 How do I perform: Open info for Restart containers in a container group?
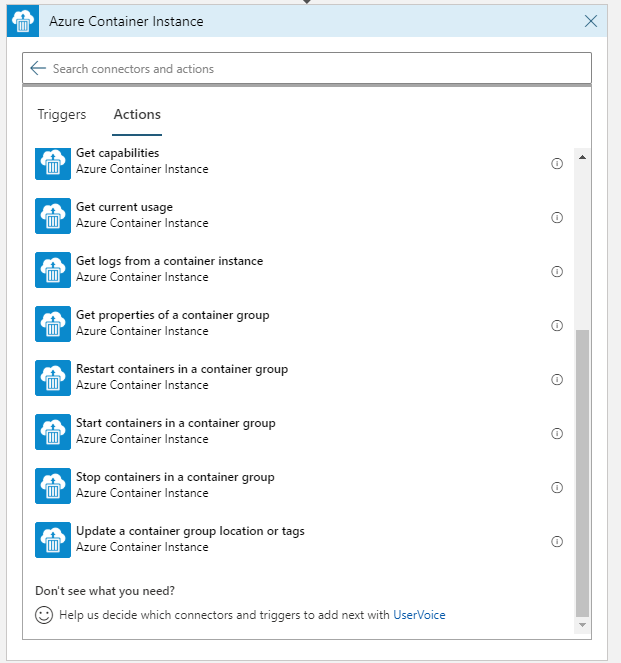[x=557, y=380]
